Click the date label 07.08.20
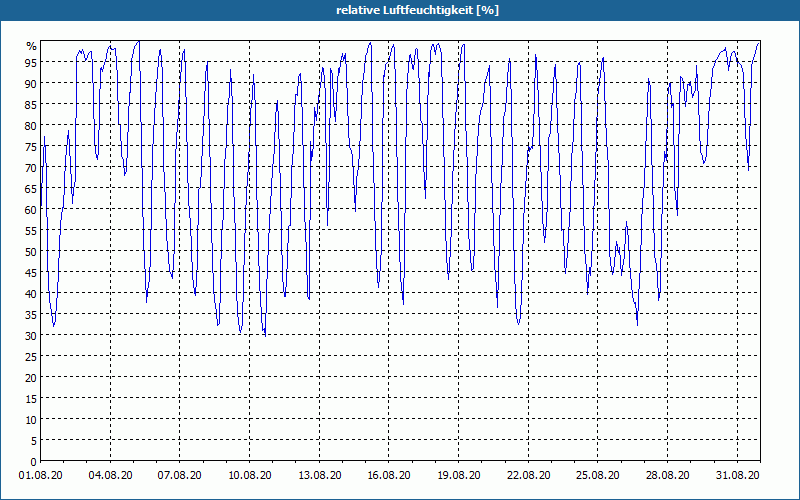800x500 pixels. click(180, 475)
